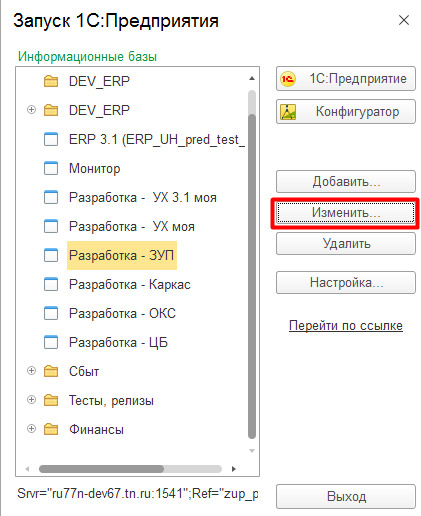The height and width of the screenshot is (516, 421).
Task: Select the Финансы folder icon
Action: (x=51, y=429)
